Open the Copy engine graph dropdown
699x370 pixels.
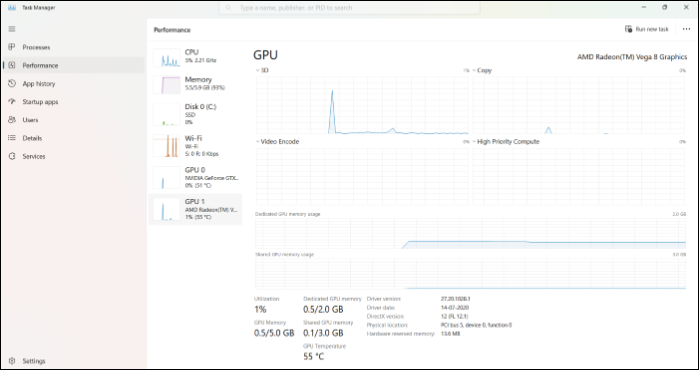pos(474,70)
